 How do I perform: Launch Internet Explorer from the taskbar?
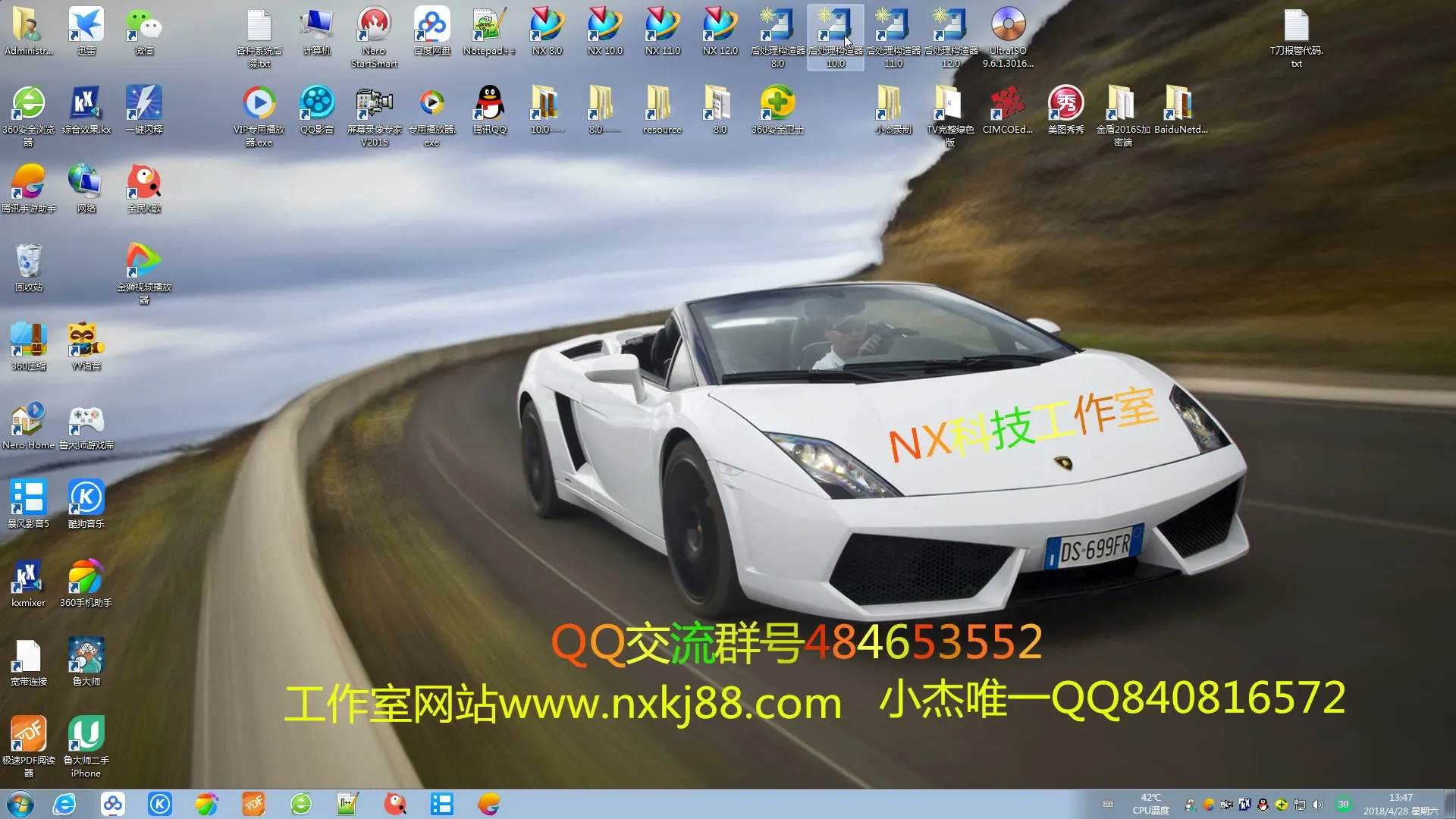click(64, 803)
